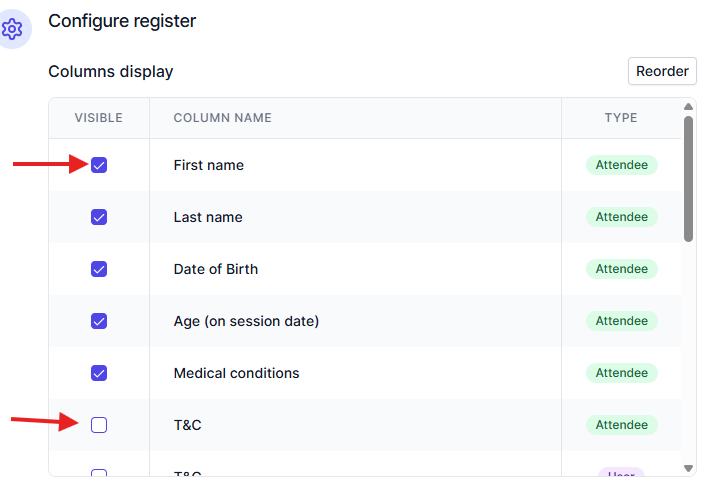
Task: Click Attendee tag on Medical conditions row
Action: point(621,373)
